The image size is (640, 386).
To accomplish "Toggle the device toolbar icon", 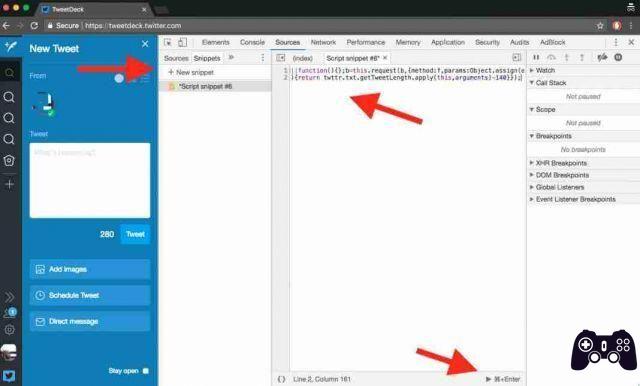I will [x=182, y=42].
